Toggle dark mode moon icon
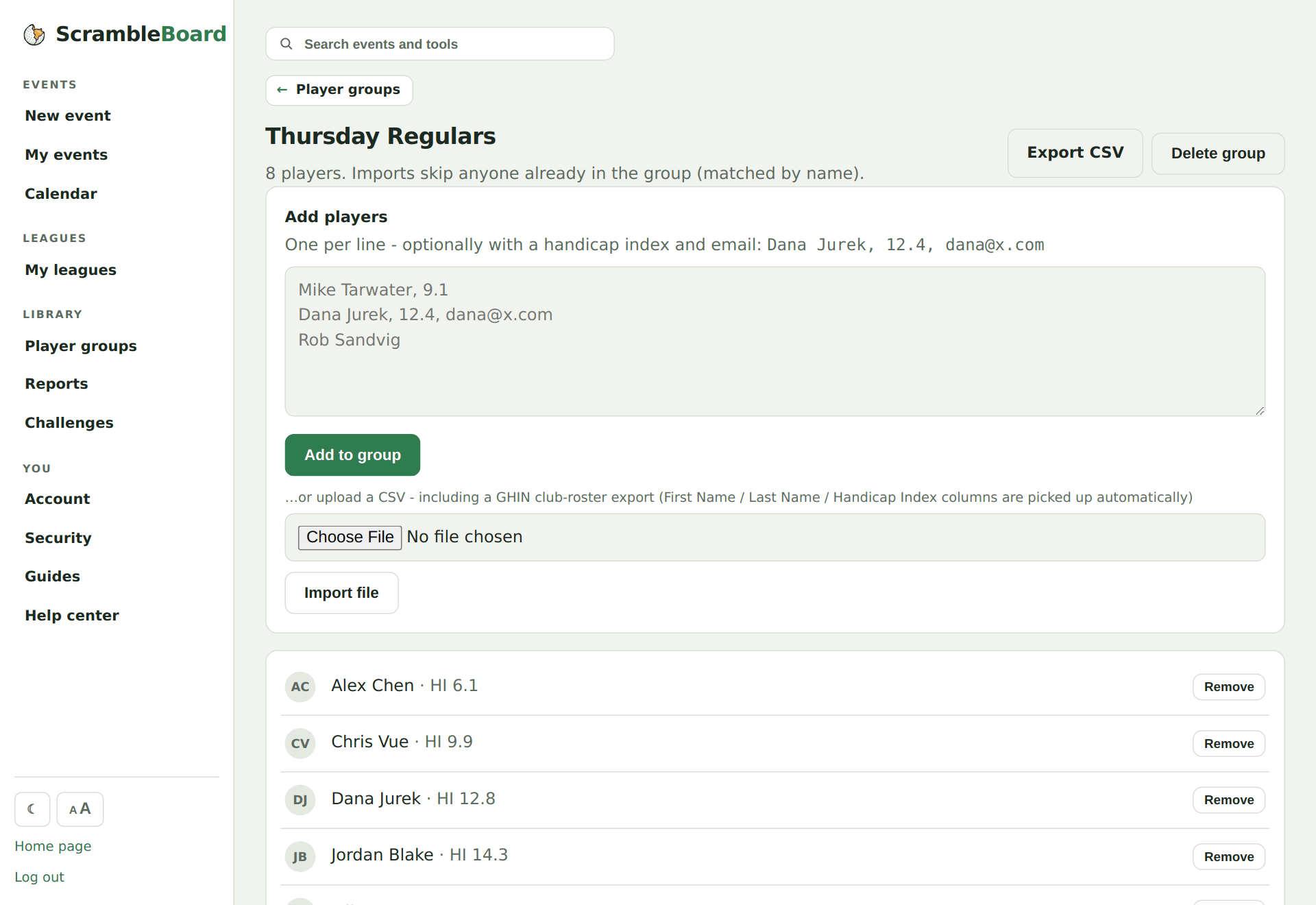This screenshot has height=905, width=1316. [x=32, y=809]
